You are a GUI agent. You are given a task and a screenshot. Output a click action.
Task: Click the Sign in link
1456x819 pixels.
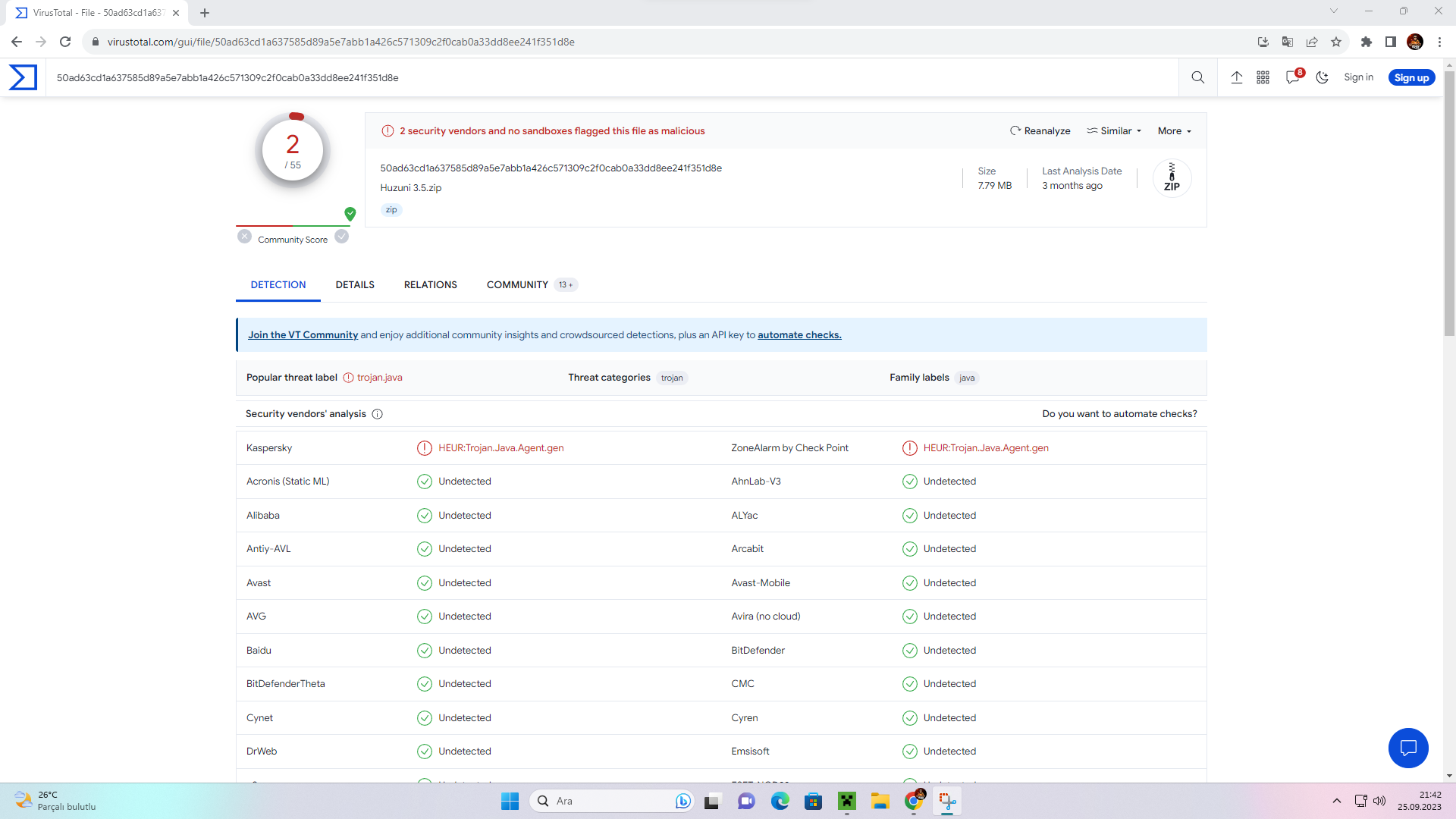pyautogui.click(x=1358, y=77)
